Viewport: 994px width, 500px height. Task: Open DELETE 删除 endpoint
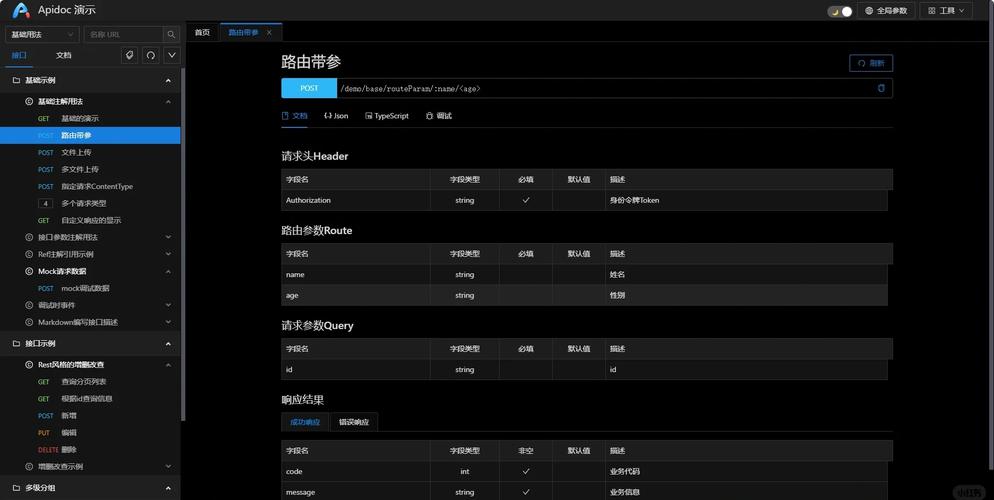(x=90, y=449)
